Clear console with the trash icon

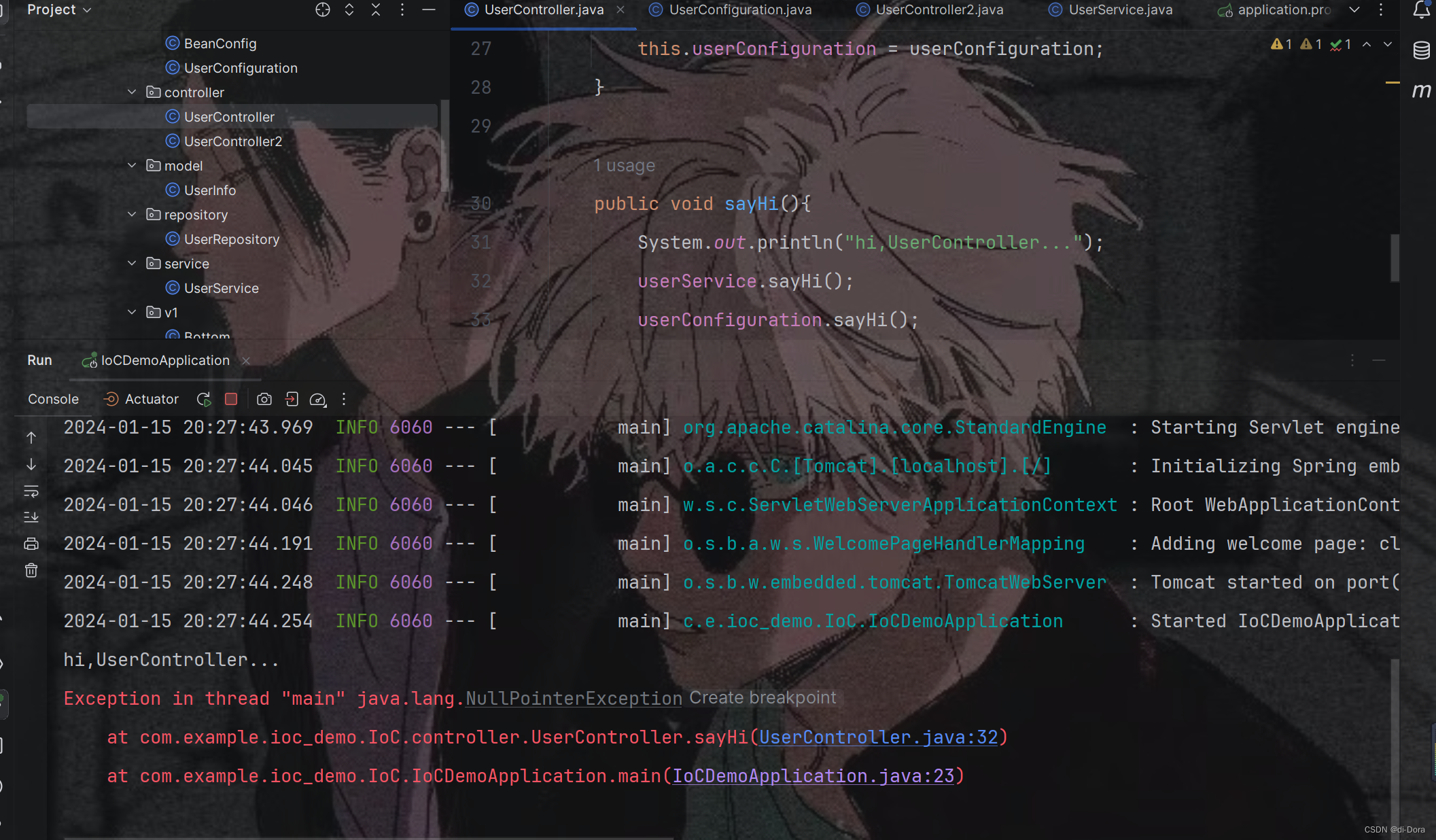(x=31, y=570)
